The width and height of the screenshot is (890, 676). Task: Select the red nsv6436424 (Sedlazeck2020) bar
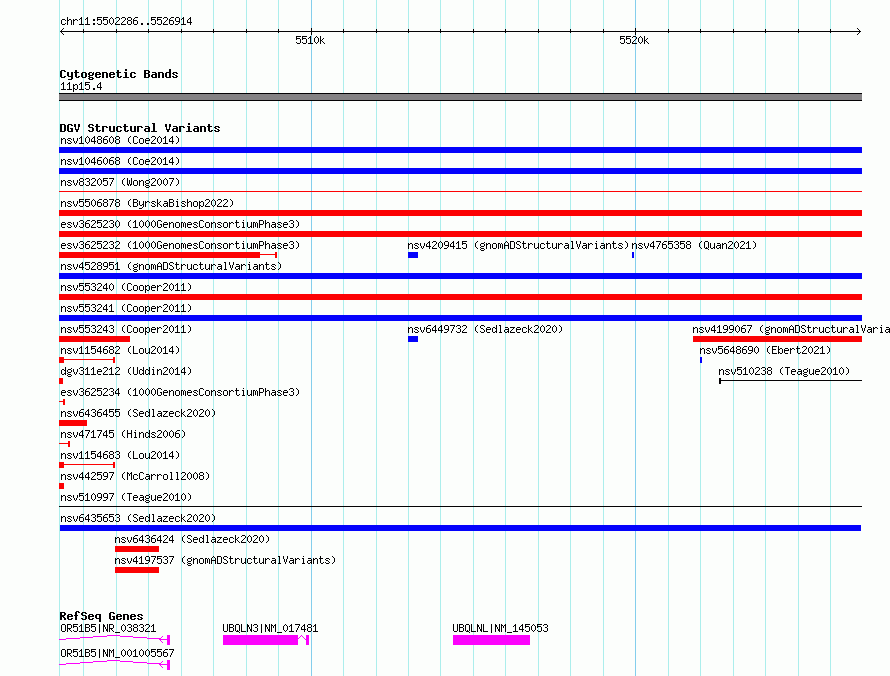coord(137,549)
